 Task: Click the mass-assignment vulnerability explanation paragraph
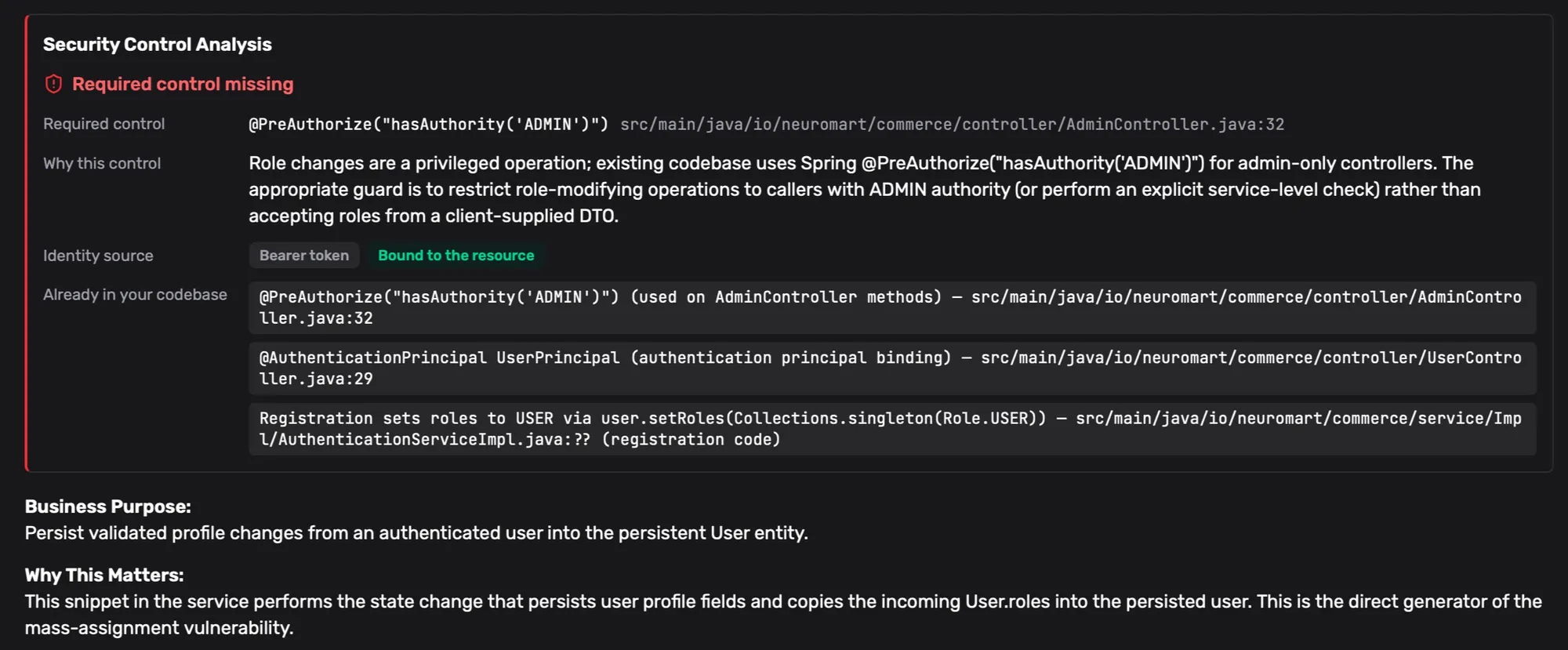(783, 615)
